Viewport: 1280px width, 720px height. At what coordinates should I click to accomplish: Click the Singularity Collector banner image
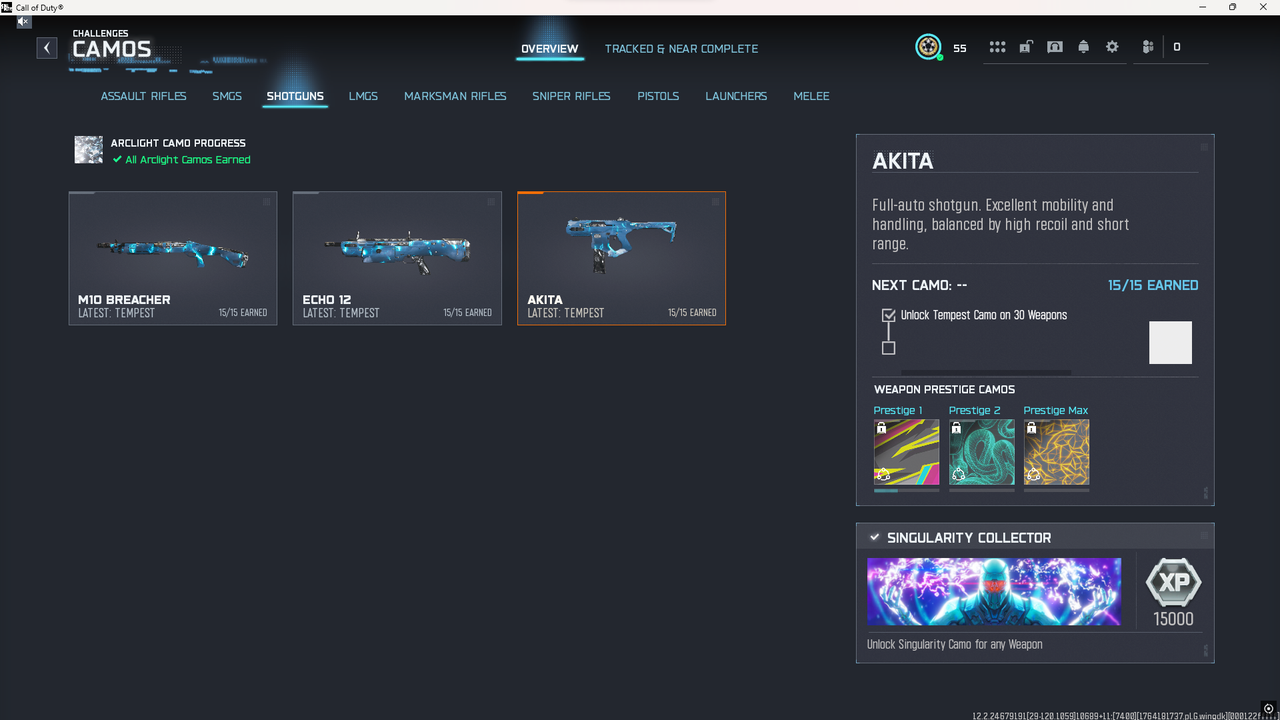tap(994, 592)
